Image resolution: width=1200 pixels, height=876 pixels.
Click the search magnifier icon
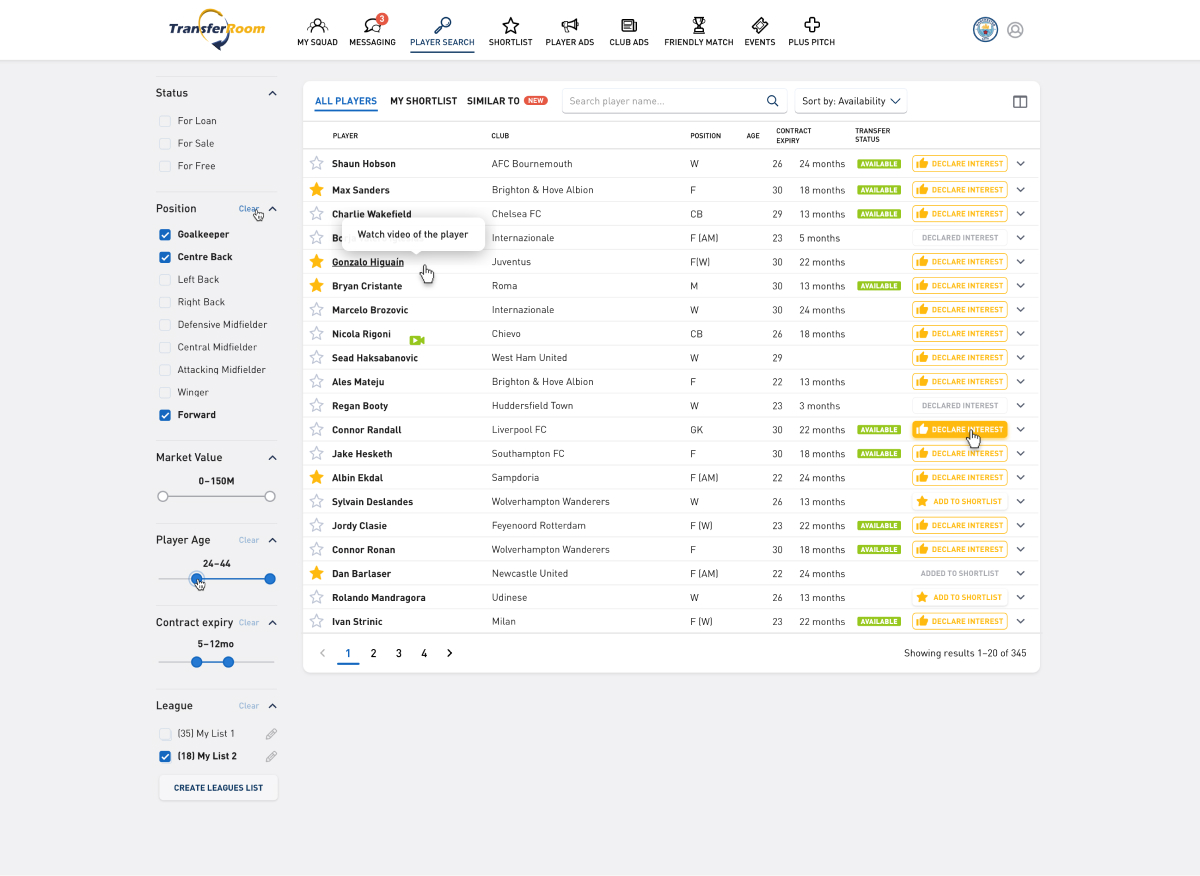coord(772,101)
